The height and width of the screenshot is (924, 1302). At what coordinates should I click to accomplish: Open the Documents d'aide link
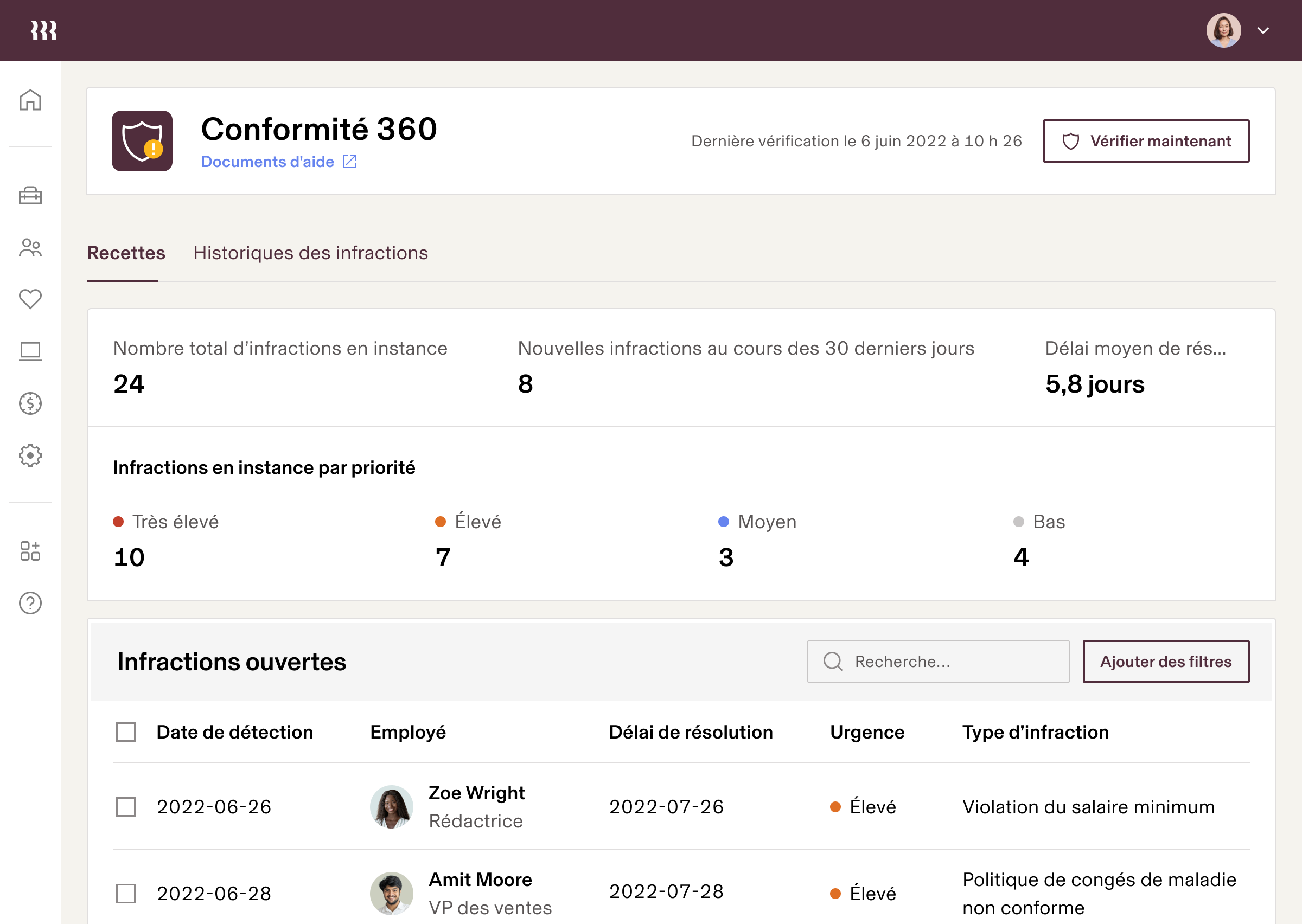coord(268,162)
